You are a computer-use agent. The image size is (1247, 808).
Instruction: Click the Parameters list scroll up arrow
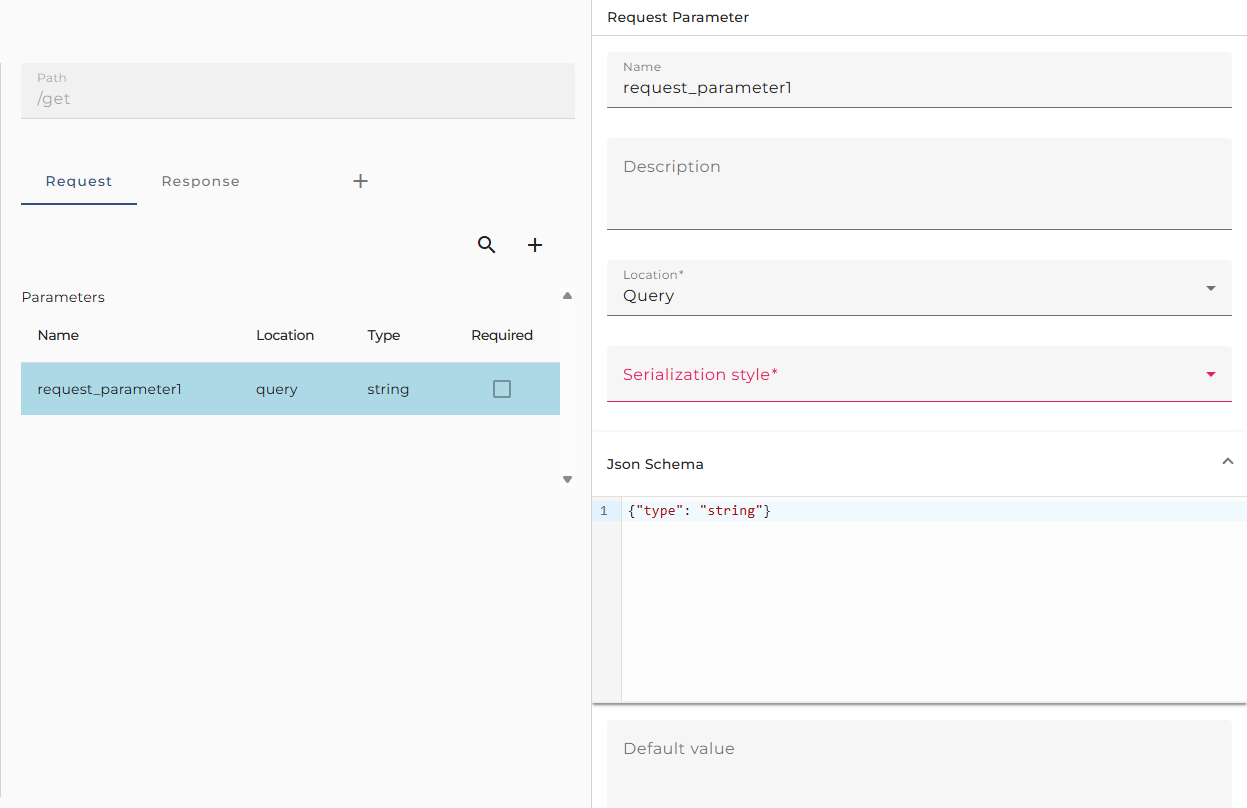[x=567, y=296]
